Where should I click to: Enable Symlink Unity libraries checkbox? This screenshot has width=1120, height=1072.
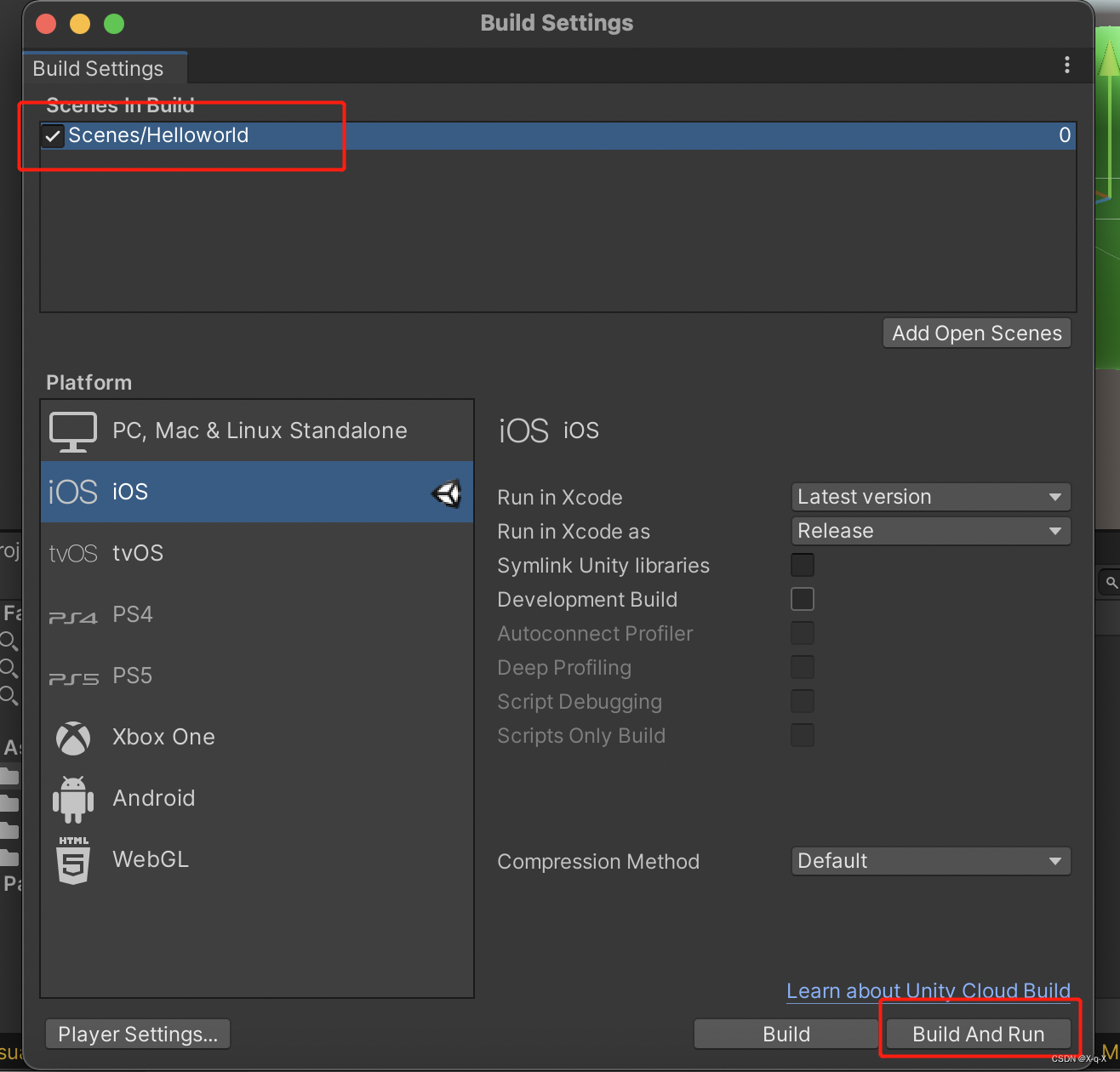[803, 565]
